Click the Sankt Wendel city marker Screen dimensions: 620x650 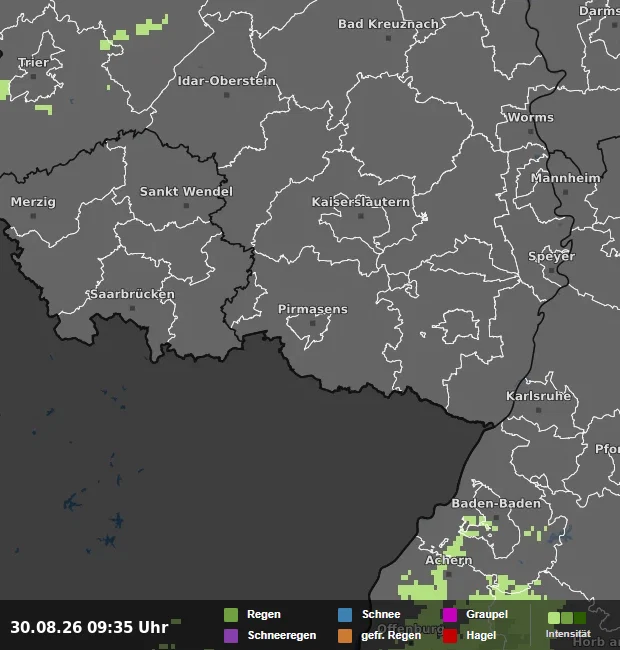[186, 206]
